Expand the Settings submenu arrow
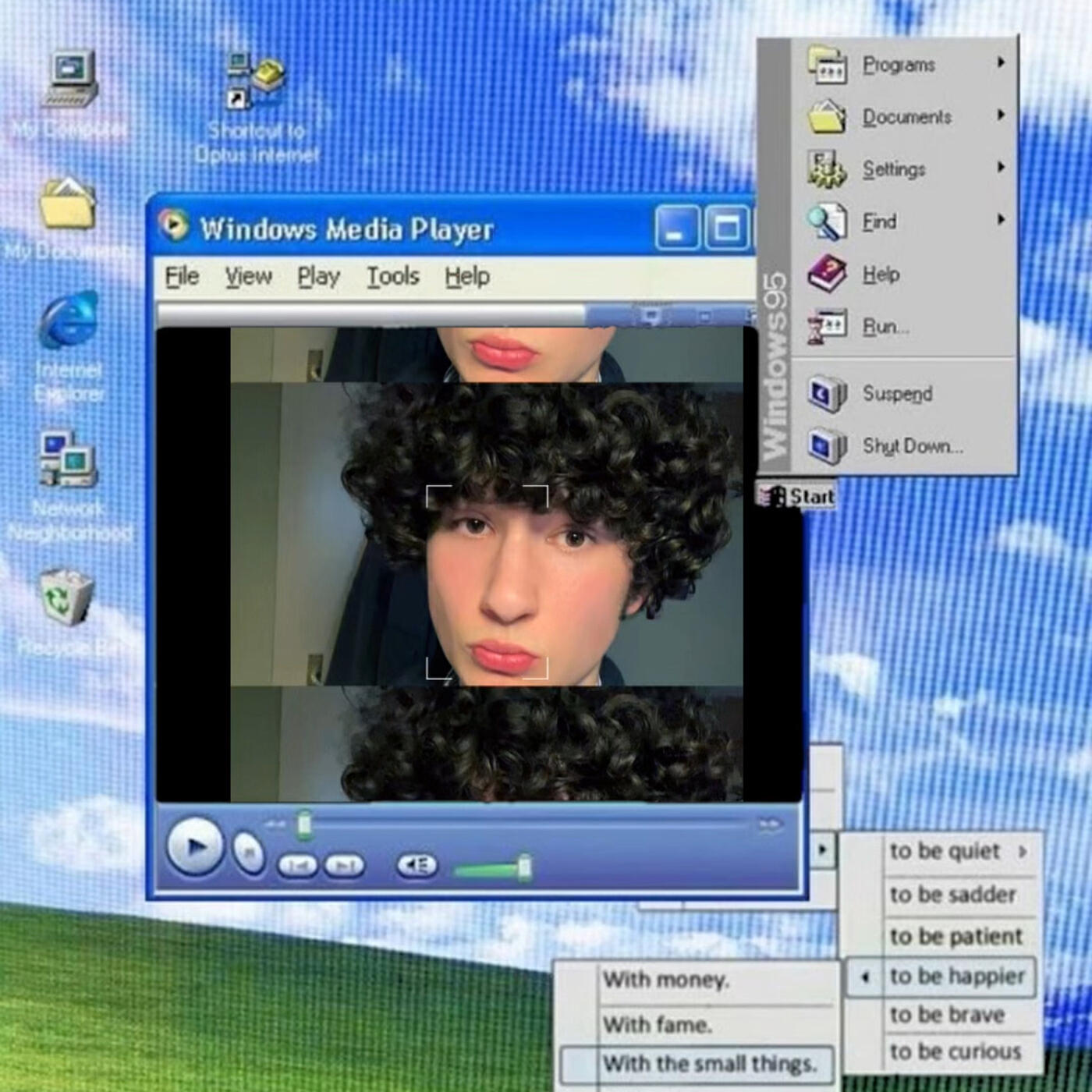This screenshot has width=1092, height=1092. click(1001, 168)
